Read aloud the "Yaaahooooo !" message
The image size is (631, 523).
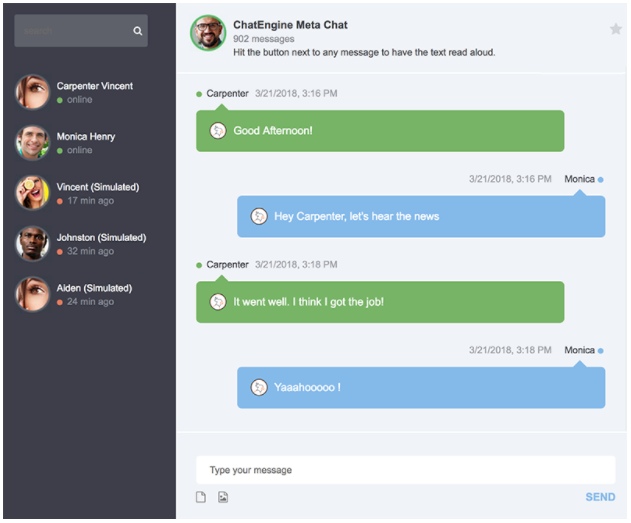pyautogui.click(x=258, y=387)
